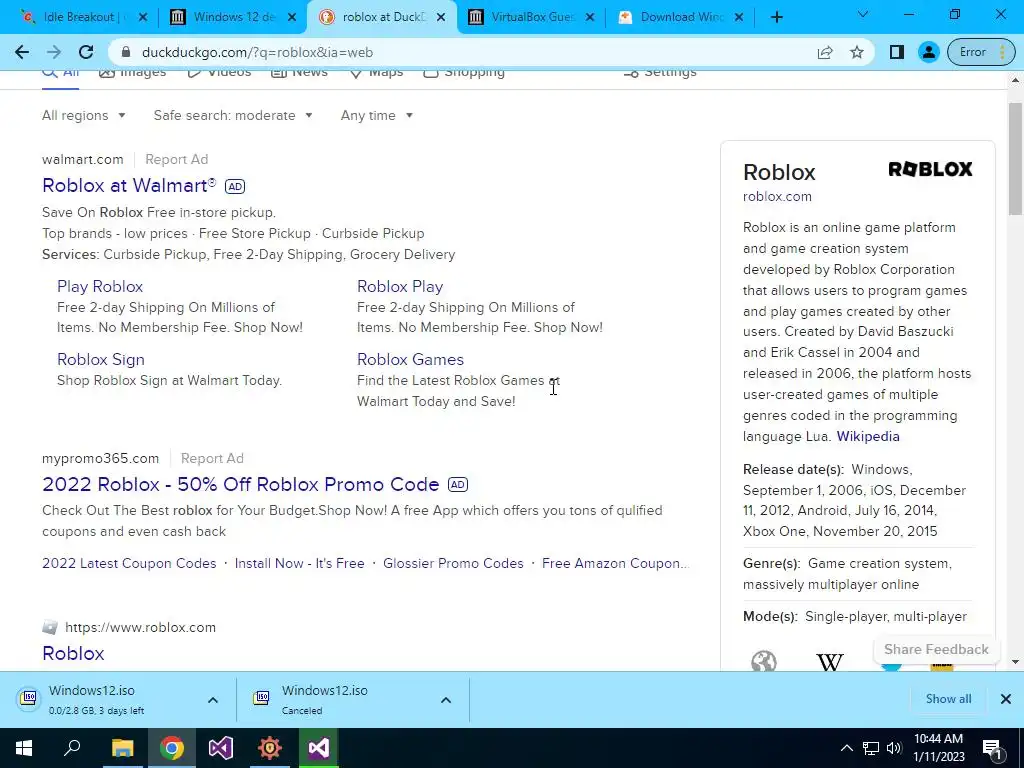
Task: Close the downloads bar
Action: coord(1006,699)
